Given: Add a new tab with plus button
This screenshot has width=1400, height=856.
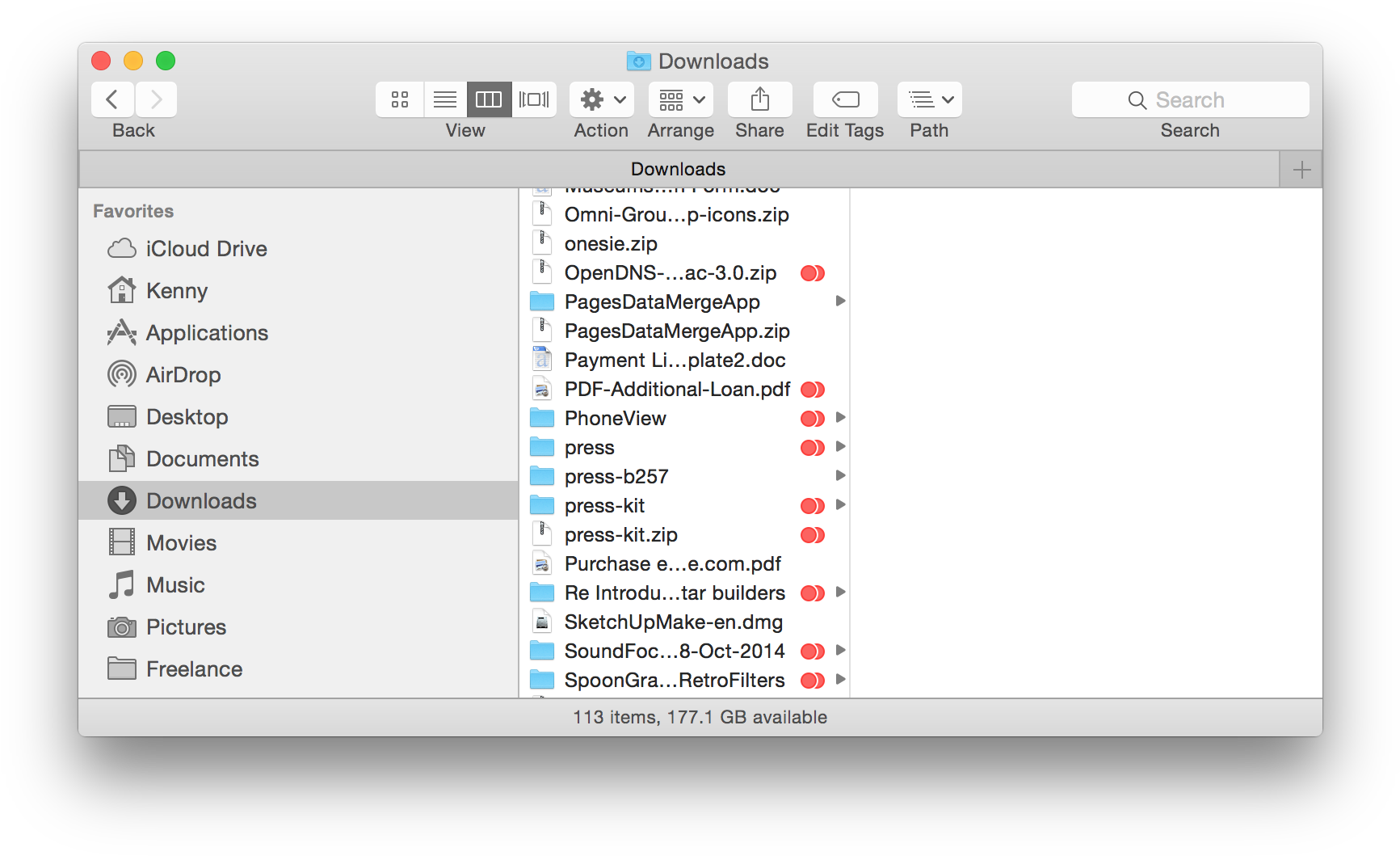Looking at the screenshot, I should tap(1301, 170).
